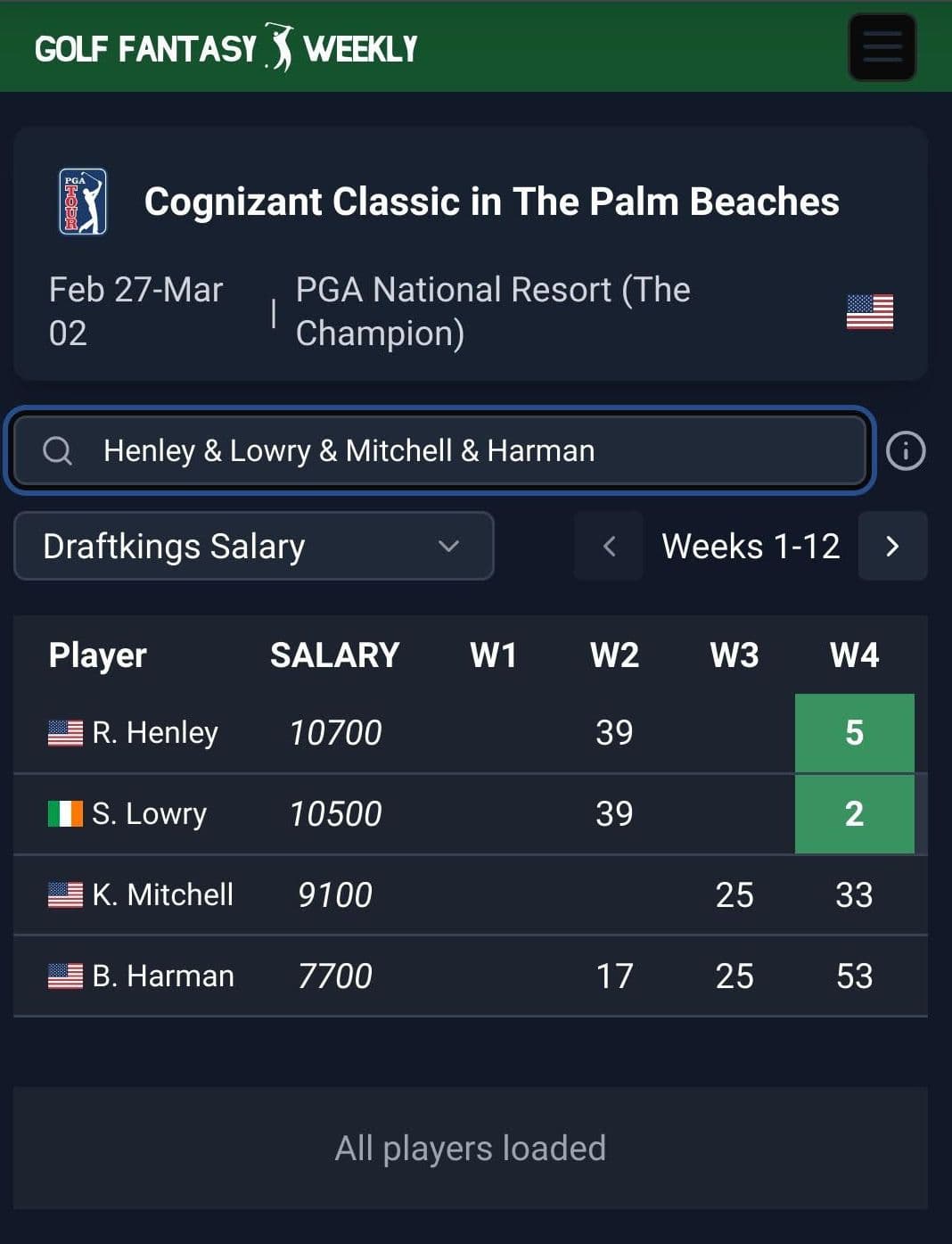This screenshot has width=952, height=1244.
Task: Click the golfer logo in header
Action: click(x=279, y=47)
